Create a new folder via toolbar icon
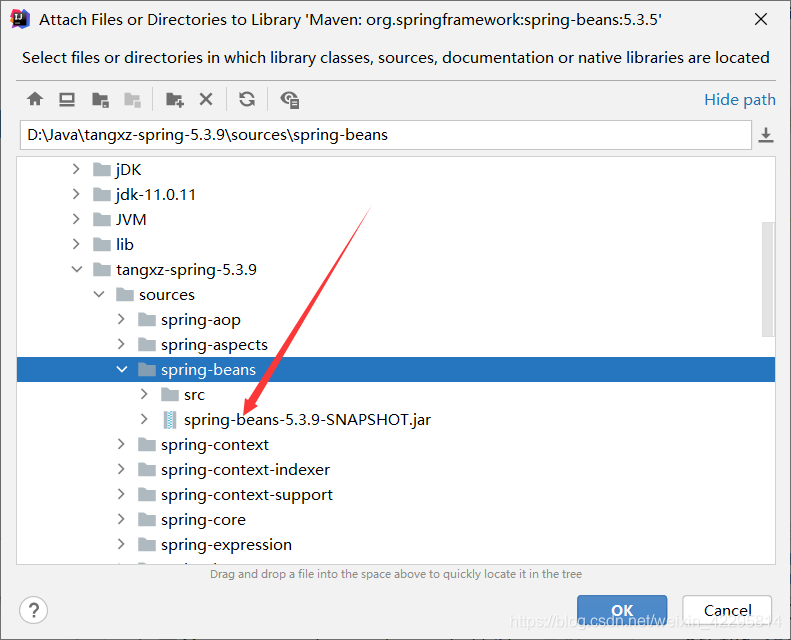 [x=175, y=99]
